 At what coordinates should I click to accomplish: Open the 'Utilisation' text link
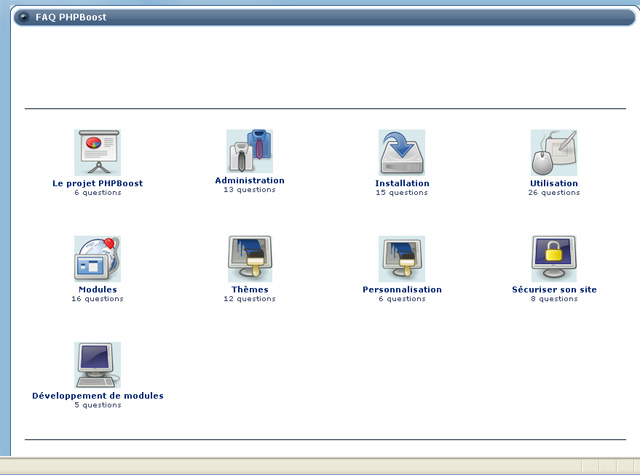point(553,184)
